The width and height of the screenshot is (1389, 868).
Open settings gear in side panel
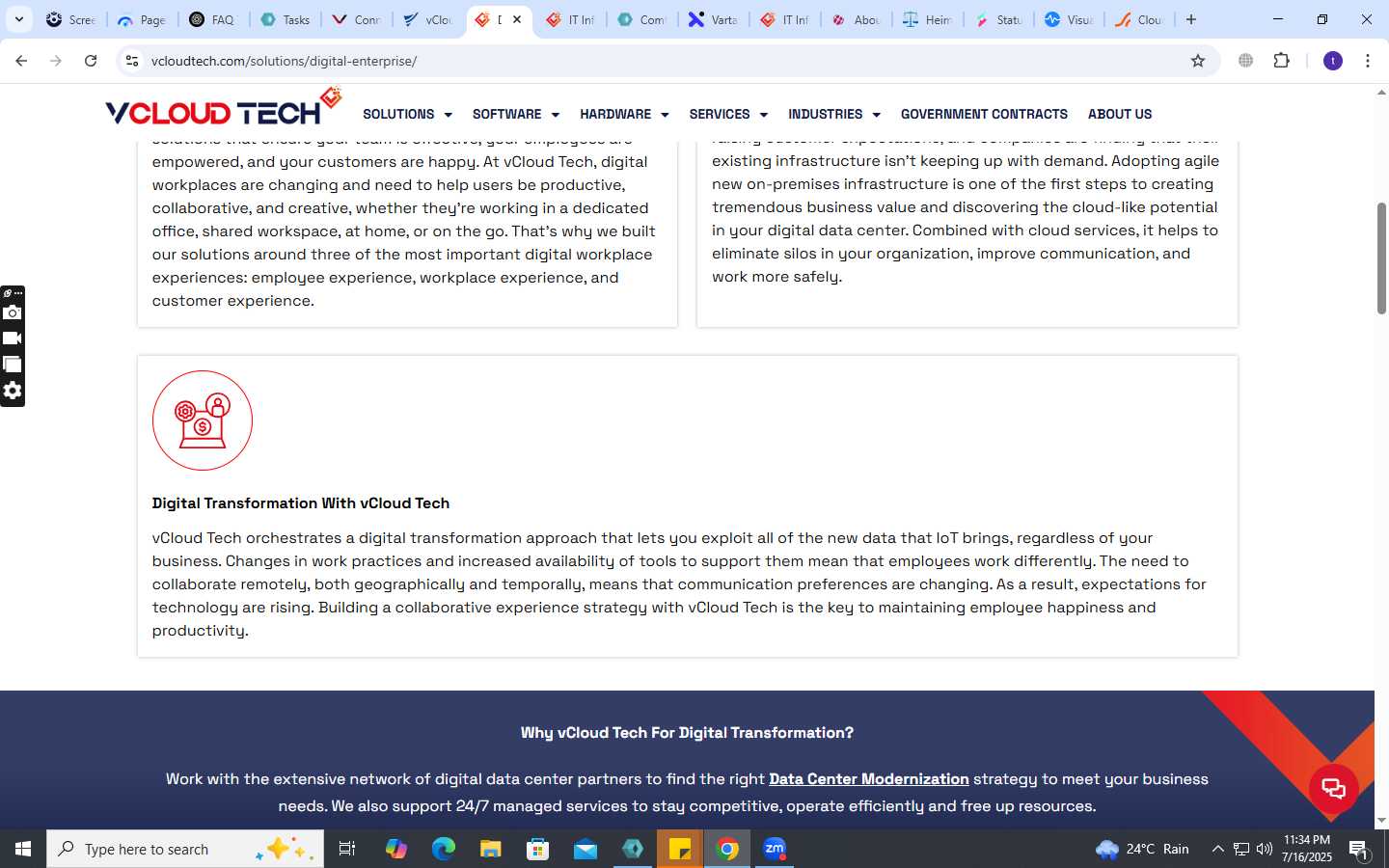point(13,391)
